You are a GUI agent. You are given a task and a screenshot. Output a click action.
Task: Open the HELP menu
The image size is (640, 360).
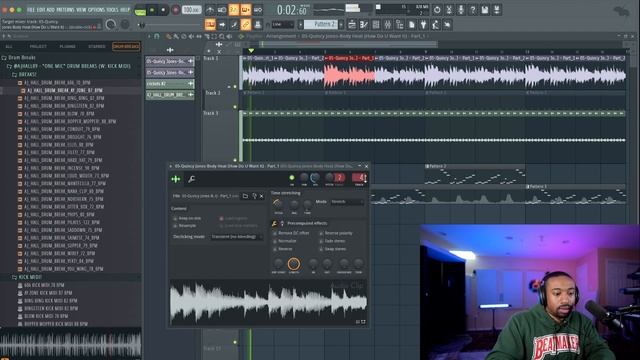pyautogui.click(x=125, y=9)
